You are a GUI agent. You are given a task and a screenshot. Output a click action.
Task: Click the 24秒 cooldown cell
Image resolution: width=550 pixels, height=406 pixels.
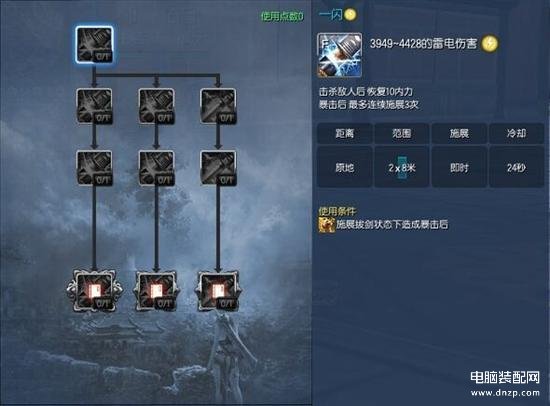[x=516, y=167]
